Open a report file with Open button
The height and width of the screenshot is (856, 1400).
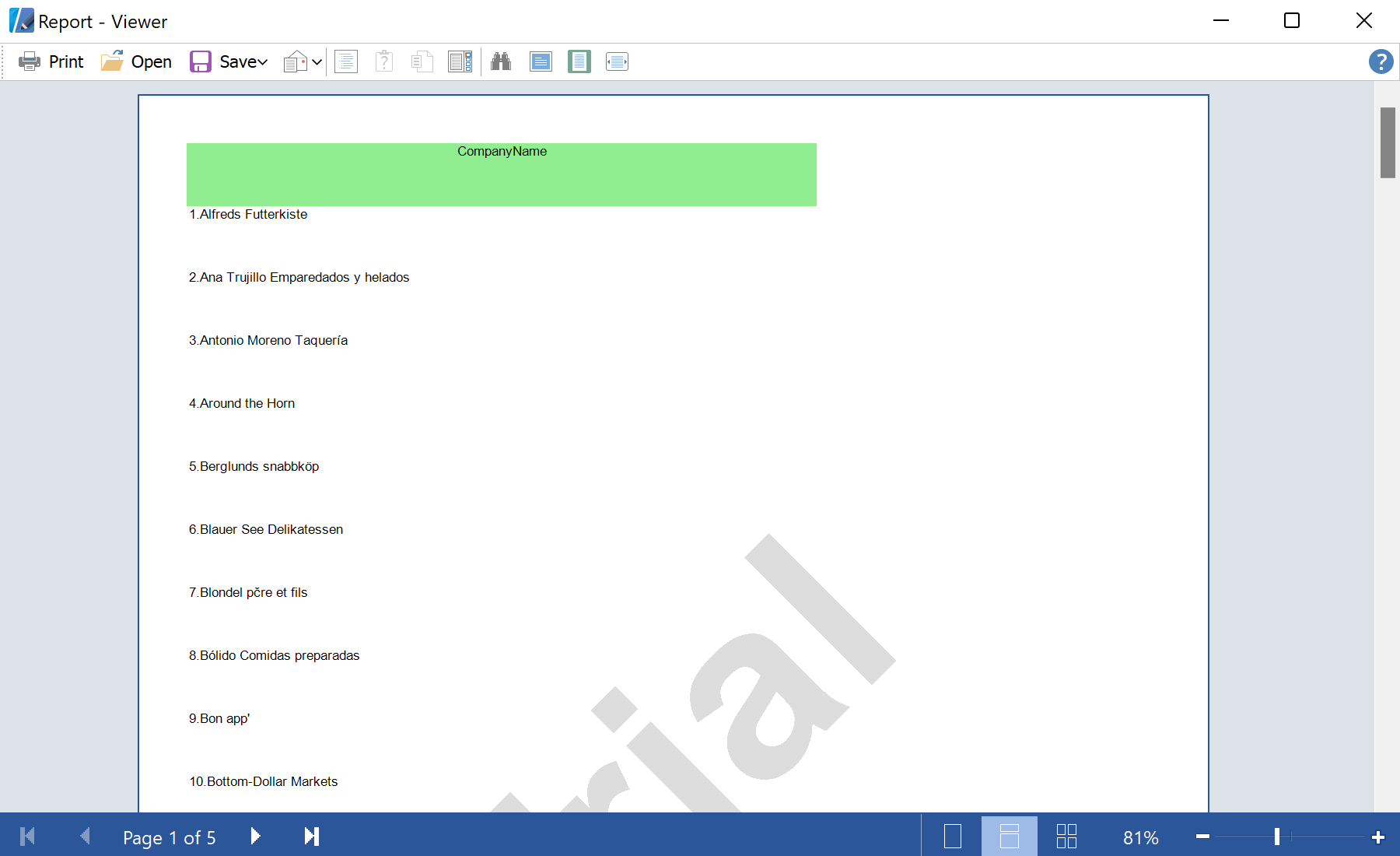click(x=137, y=61)
